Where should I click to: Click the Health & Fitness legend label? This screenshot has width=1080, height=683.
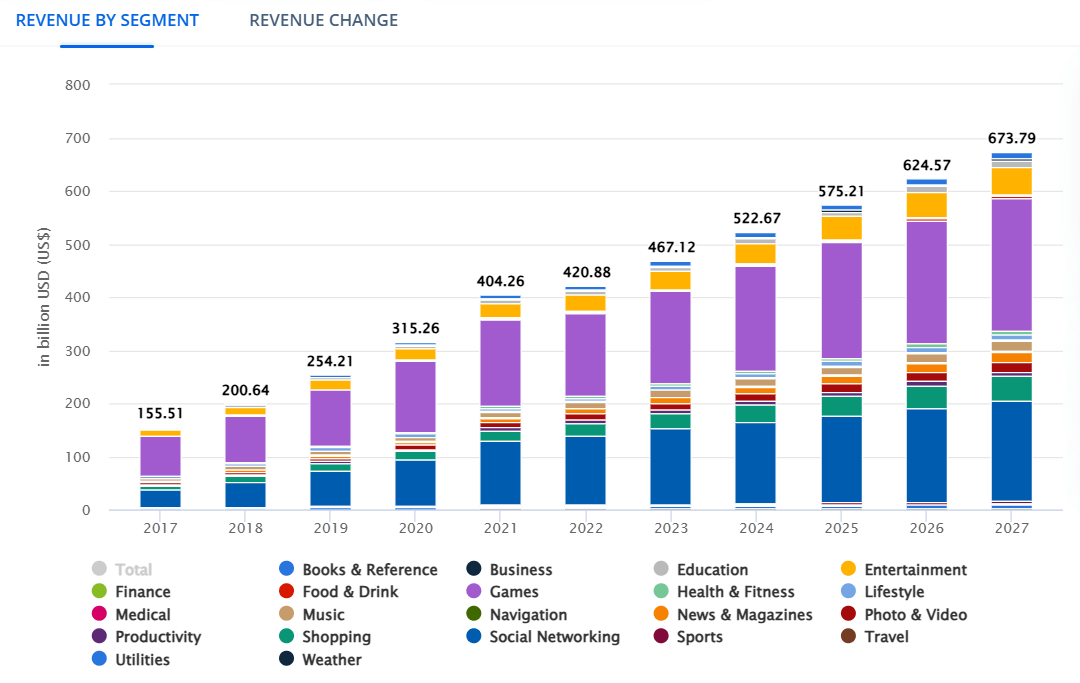[x=735, y=592]
